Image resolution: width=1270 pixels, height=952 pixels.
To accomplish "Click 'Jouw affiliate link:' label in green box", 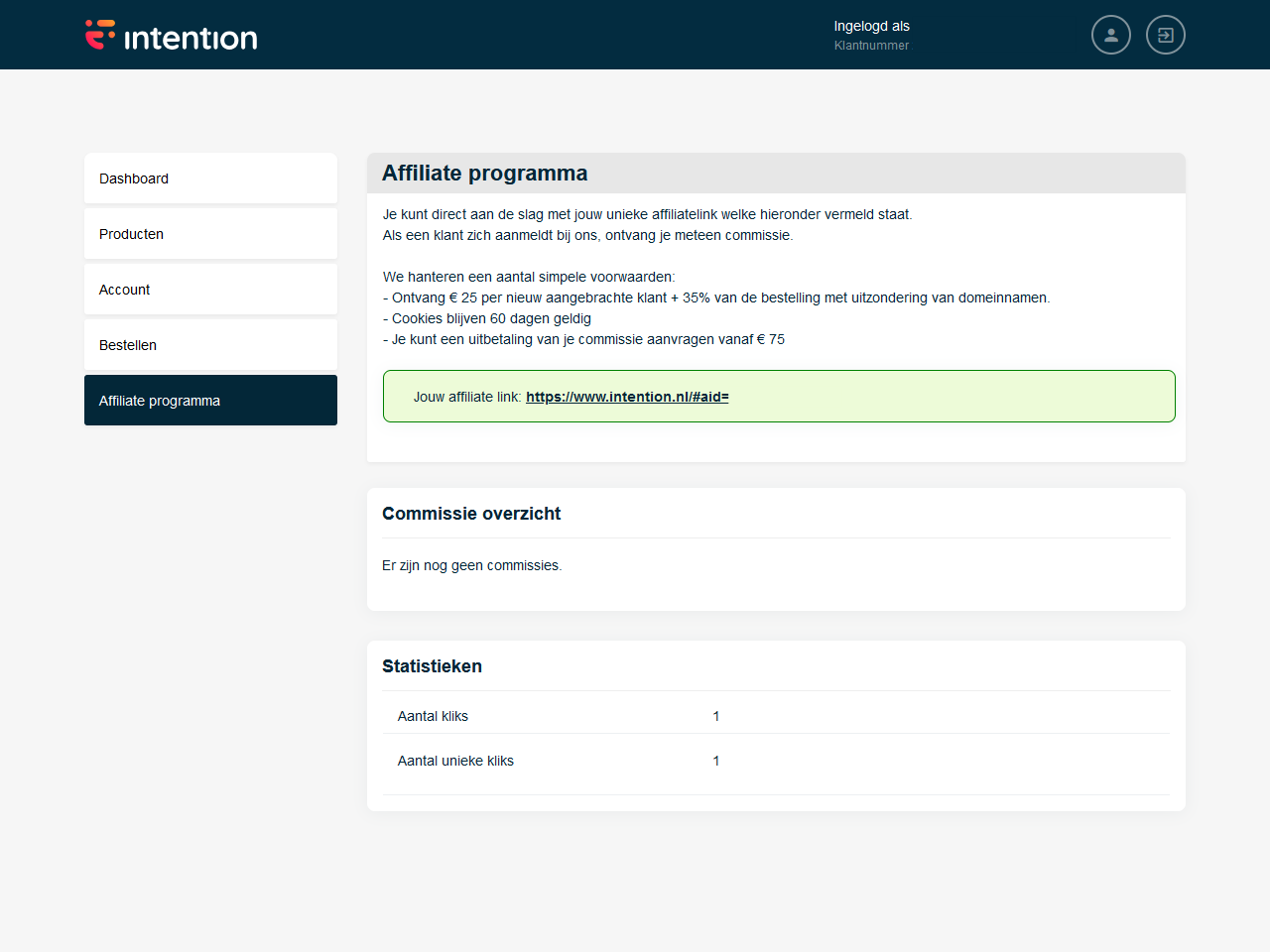I will point(466,397).
